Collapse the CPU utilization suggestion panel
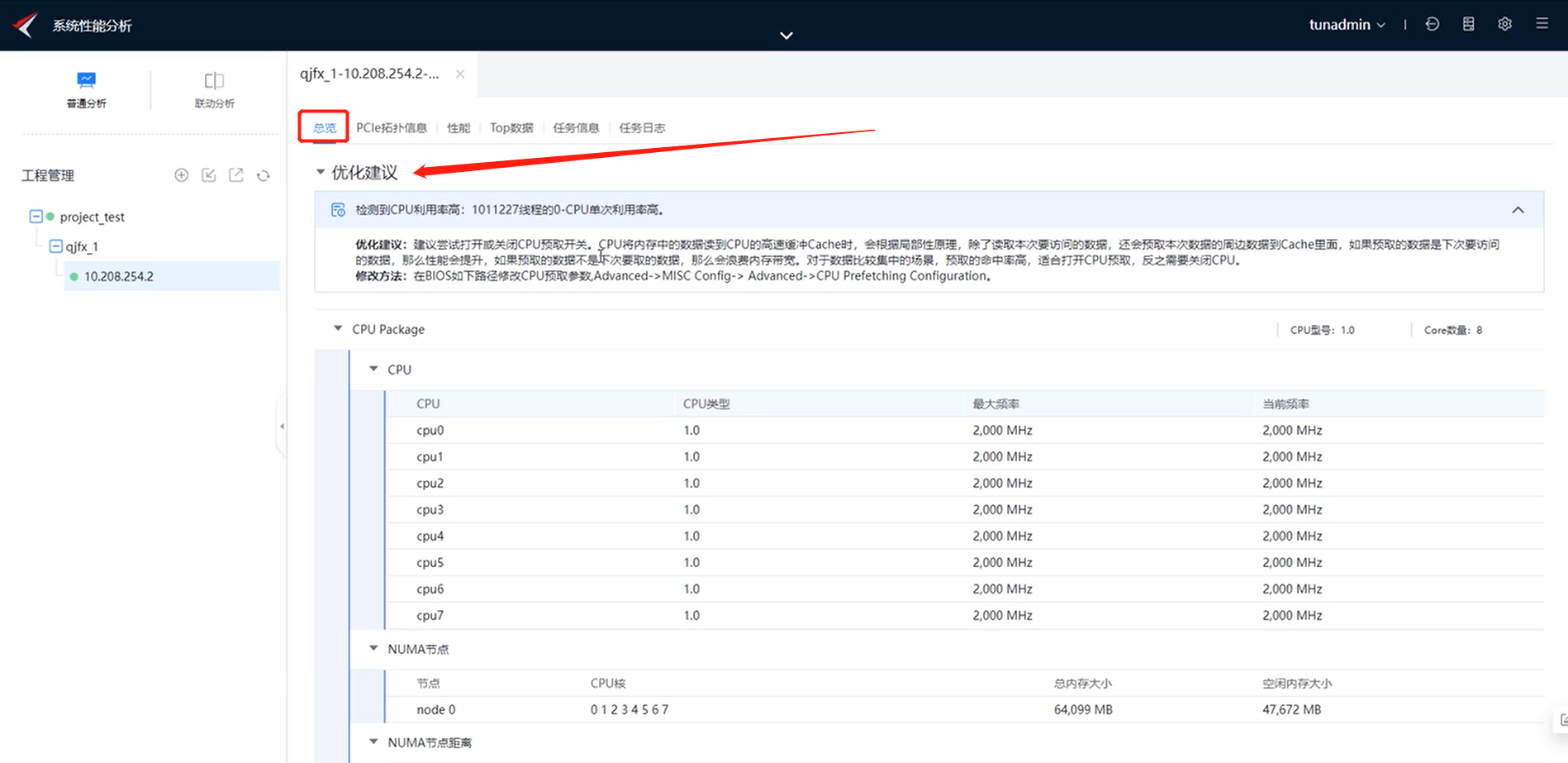This screenshot has width=1568, height=763. tap(1518, 210)
